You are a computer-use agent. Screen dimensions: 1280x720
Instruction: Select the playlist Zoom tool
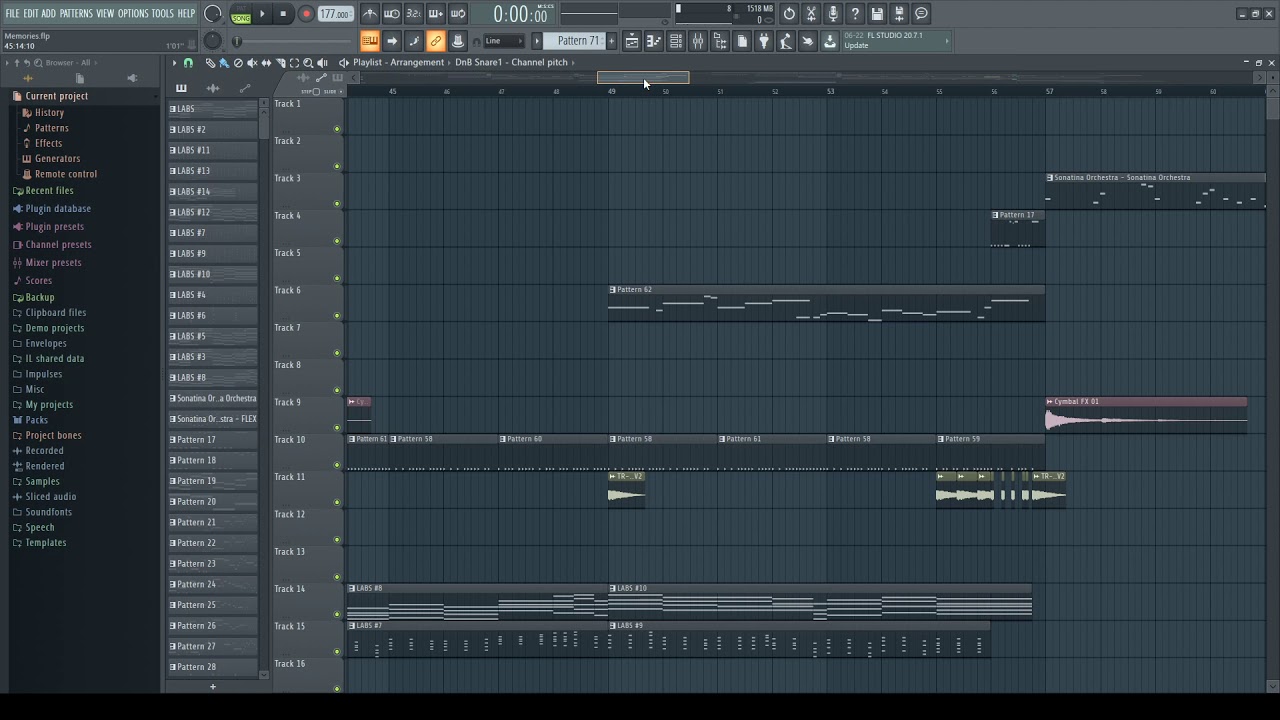(x=308, y=63)
